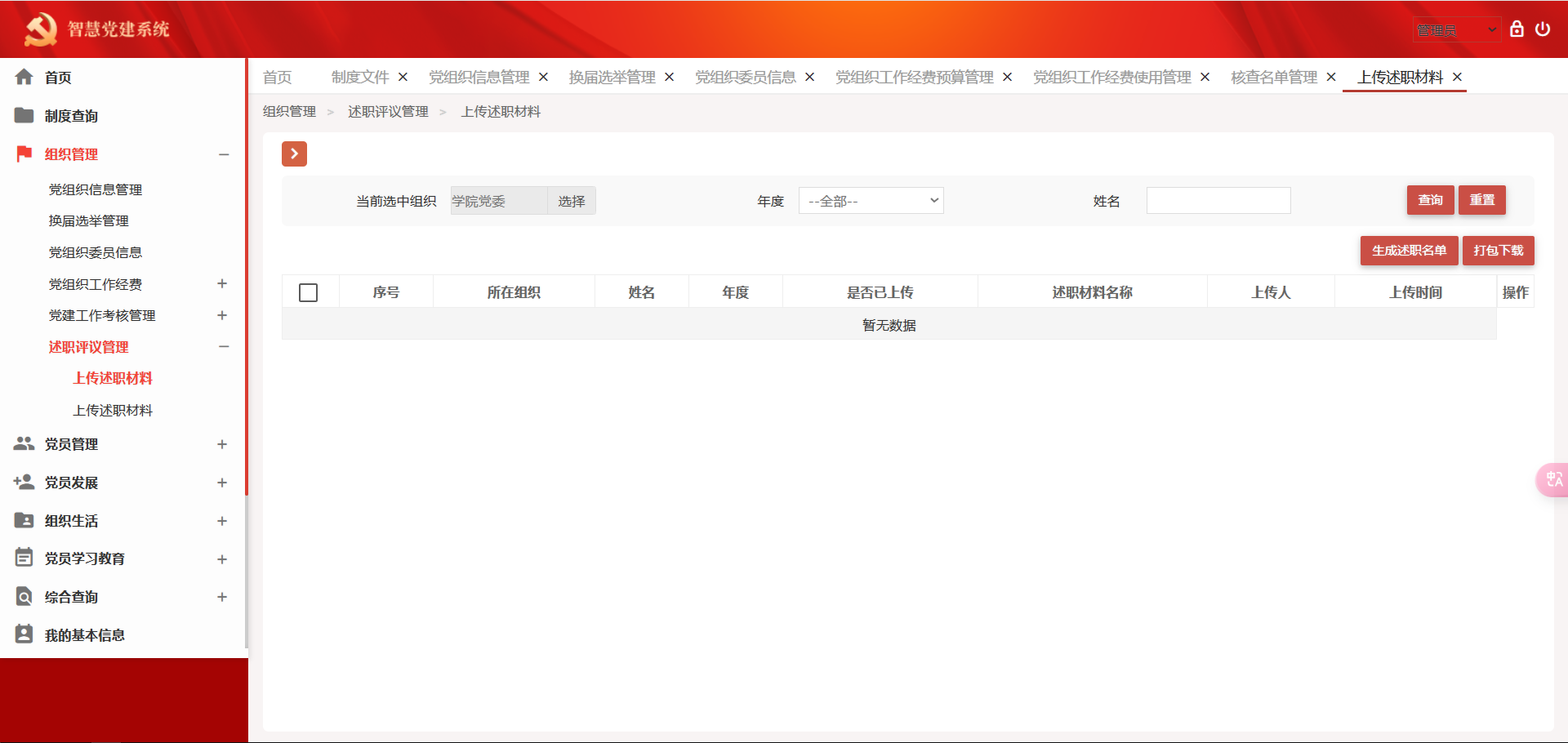Close the 党组织信息管理 tab
This screenshot has height=743, width=1568.
[x=543, y=77]
